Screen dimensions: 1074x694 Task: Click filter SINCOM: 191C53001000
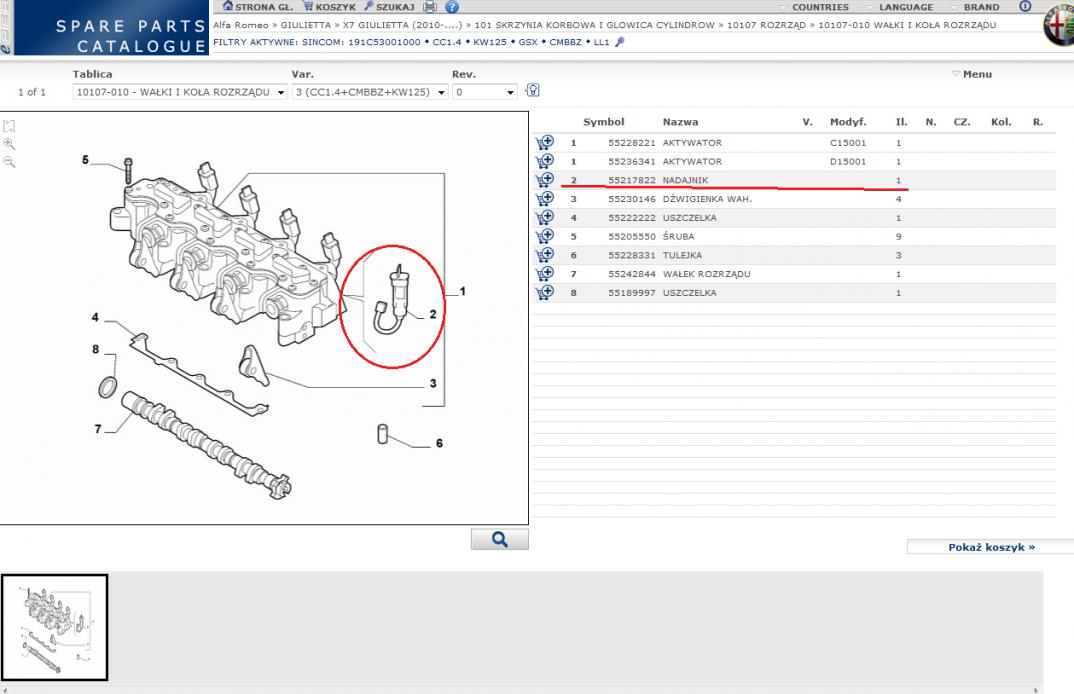[361, 42]
